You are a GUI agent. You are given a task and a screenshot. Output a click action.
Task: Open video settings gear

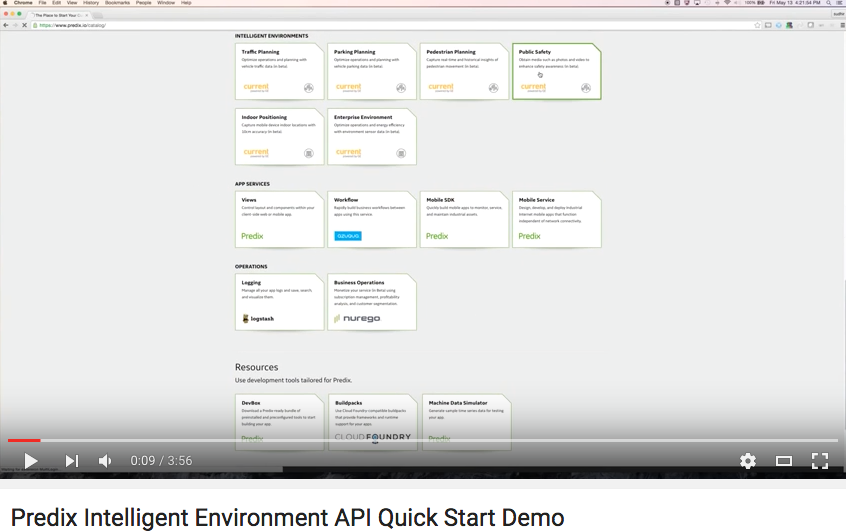tap(747, 461)
